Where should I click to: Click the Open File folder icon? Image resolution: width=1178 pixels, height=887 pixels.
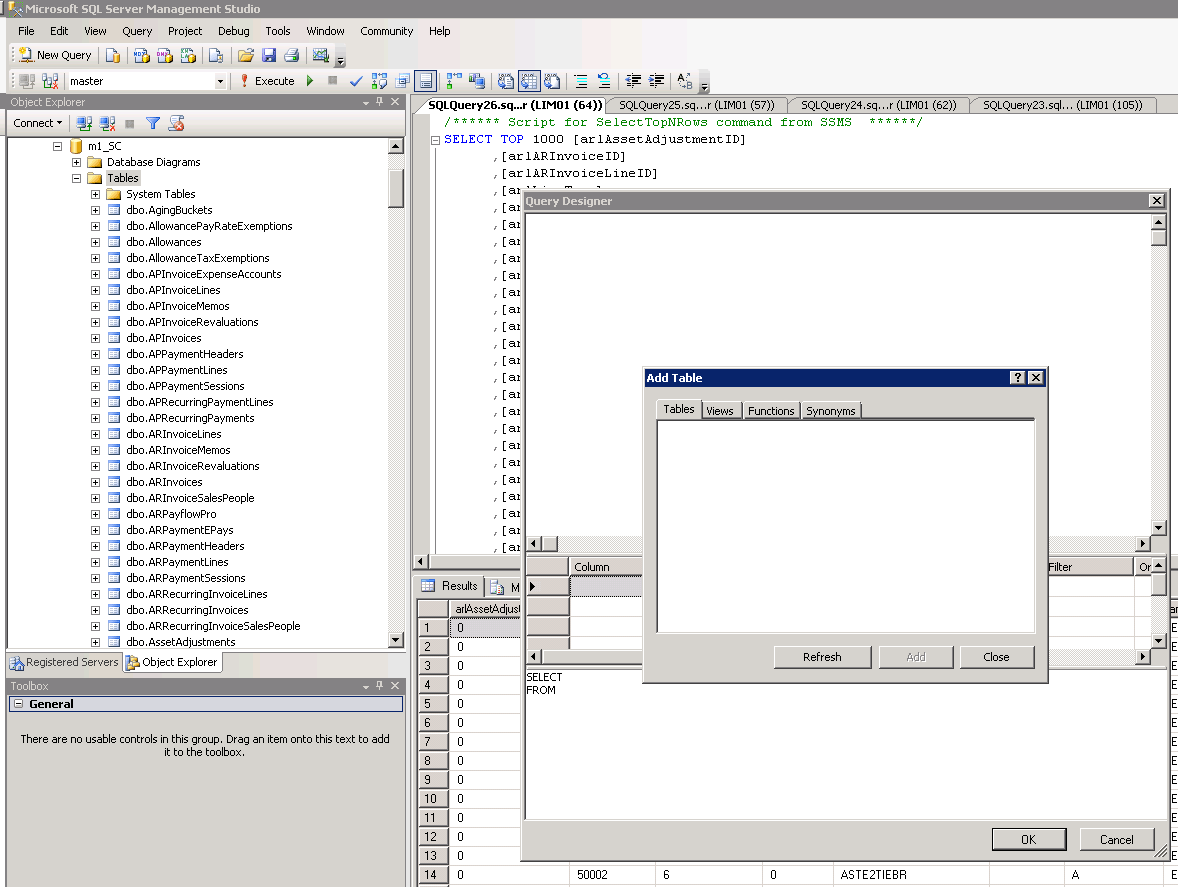click(246, 55)
